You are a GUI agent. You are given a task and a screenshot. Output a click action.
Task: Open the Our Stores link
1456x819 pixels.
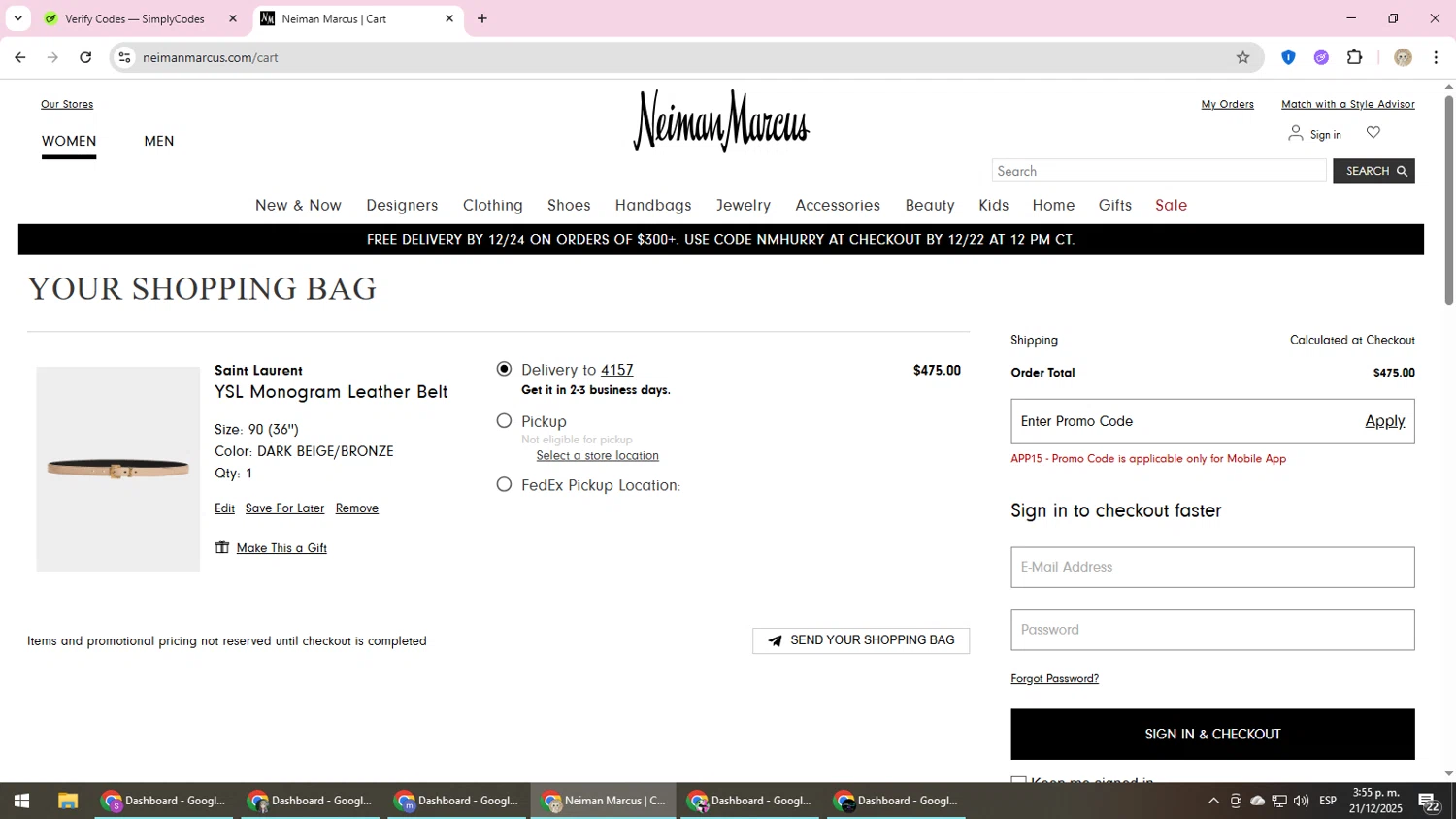(67, 104)
